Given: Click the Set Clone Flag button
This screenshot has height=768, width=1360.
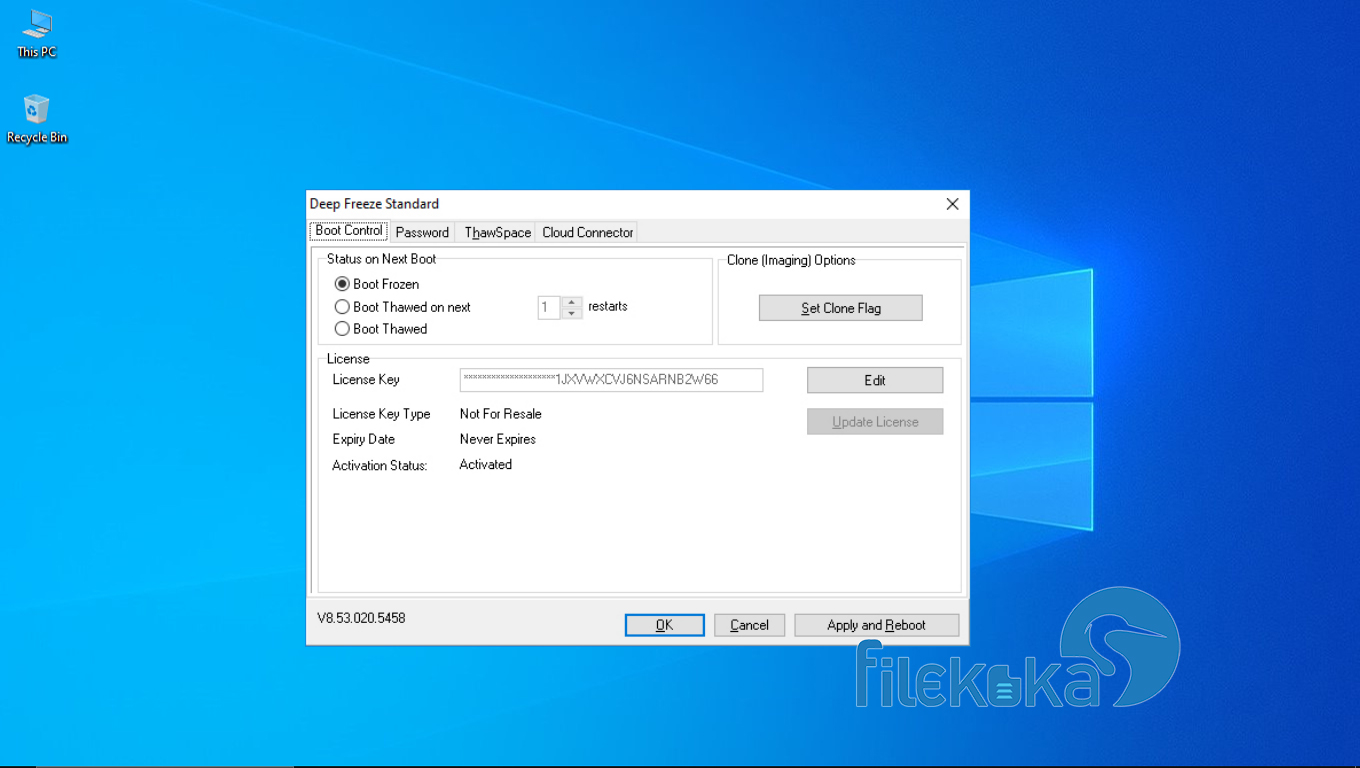Looking at the screenshot, I should 841,308.
